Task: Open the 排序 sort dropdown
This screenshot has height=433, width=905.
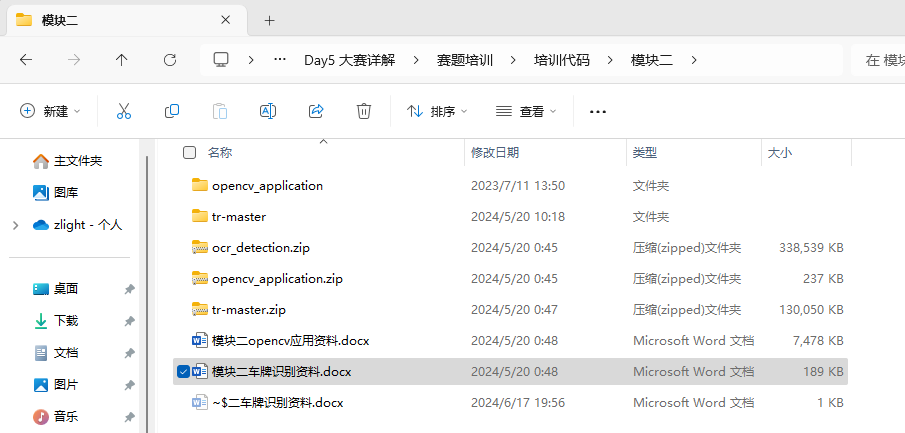Action: pos(436,111)
